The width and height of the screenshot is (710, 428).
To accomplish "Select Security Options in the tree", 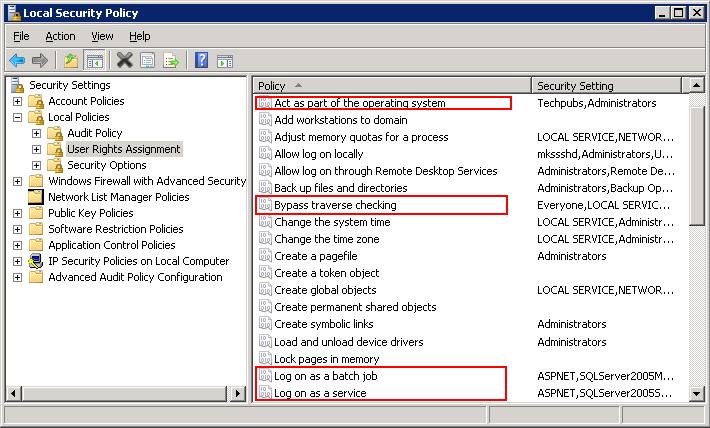I will click(x=106, y=165).
